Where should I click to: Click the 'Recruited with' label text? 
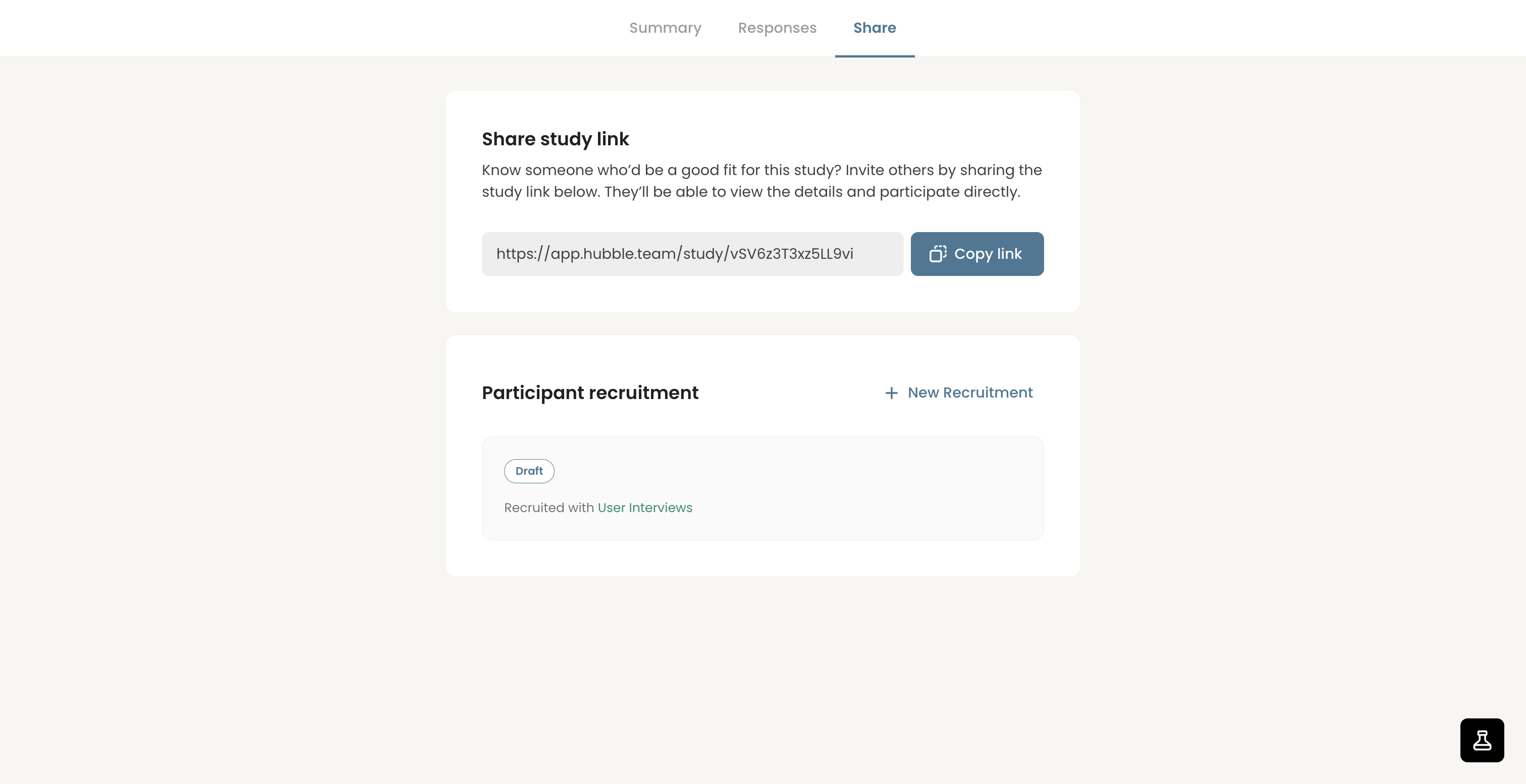pos(549,508)
